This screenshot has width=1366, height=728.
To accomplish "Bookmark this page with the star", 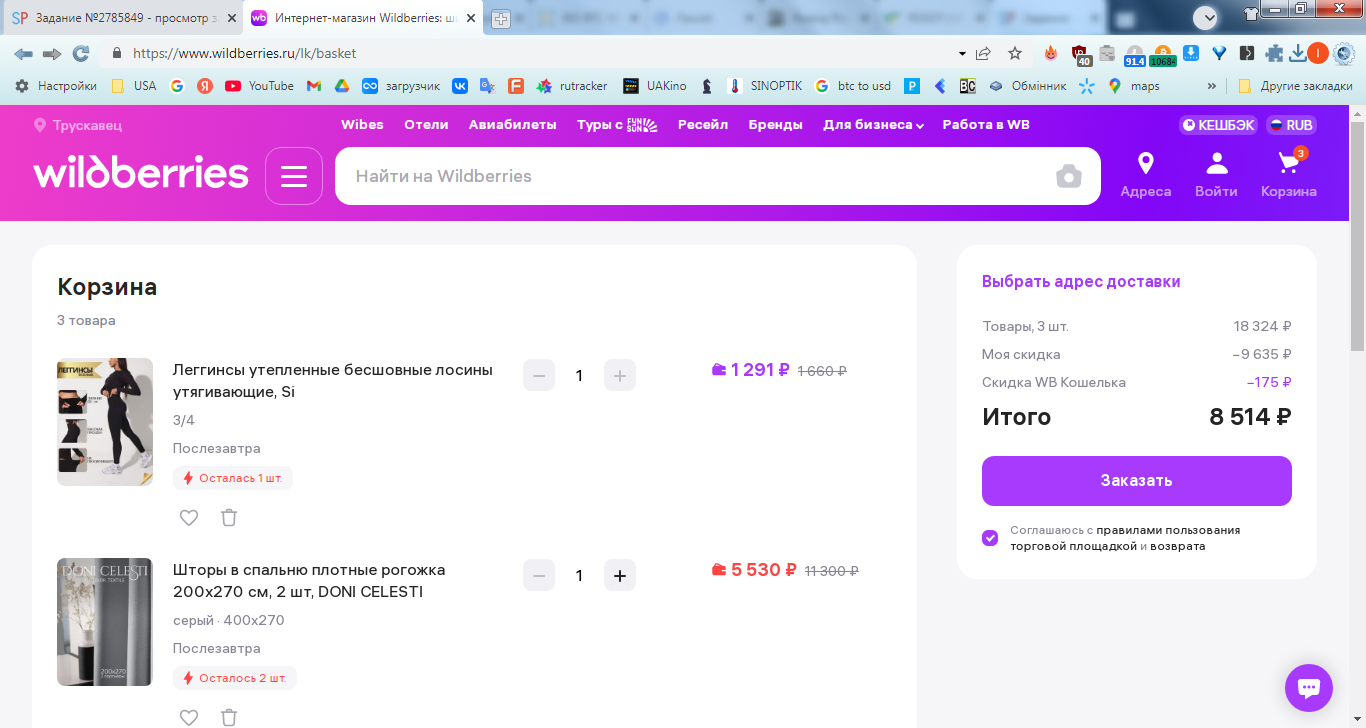I will tap(1015, 53).
